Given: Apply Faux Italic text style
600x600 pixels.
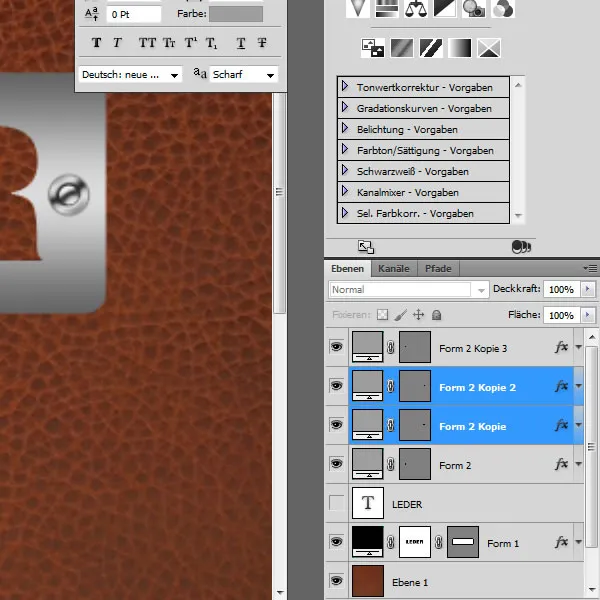Looking at the screenshot, I should 117,42.
